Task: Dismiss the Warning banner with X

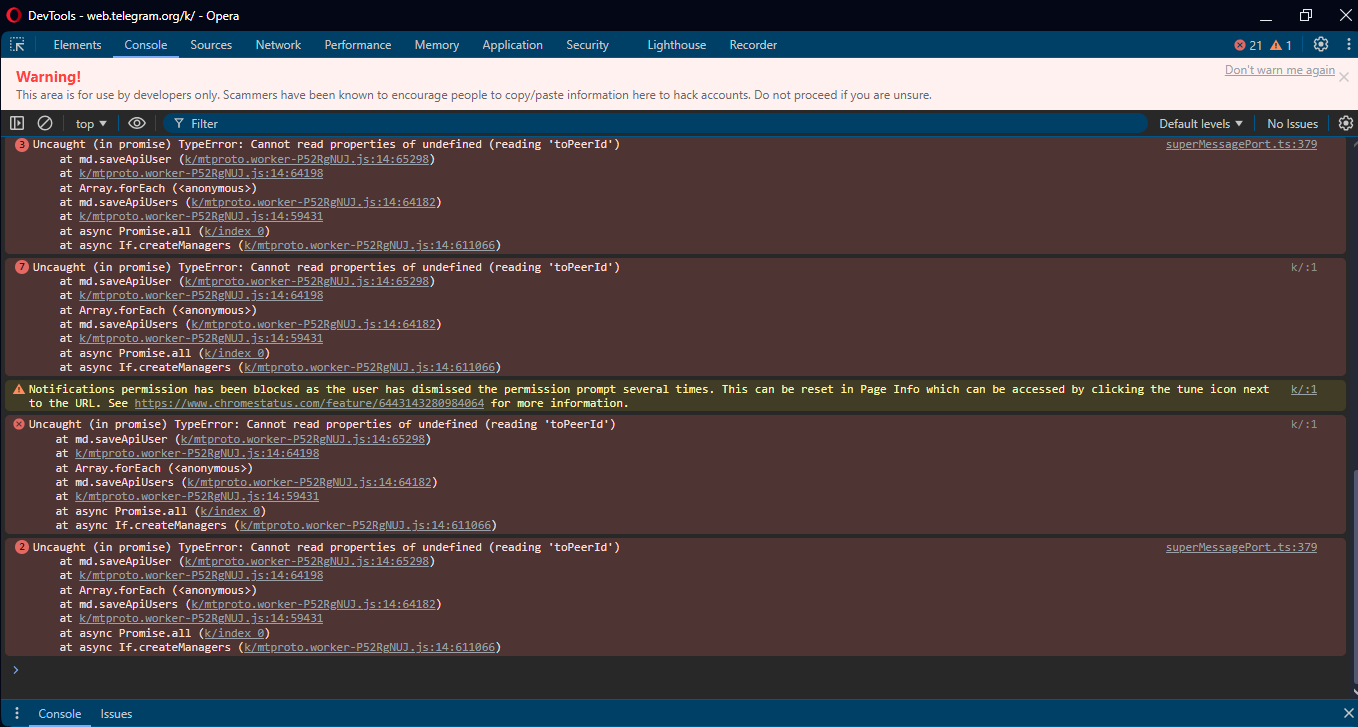Action: 1344,77
